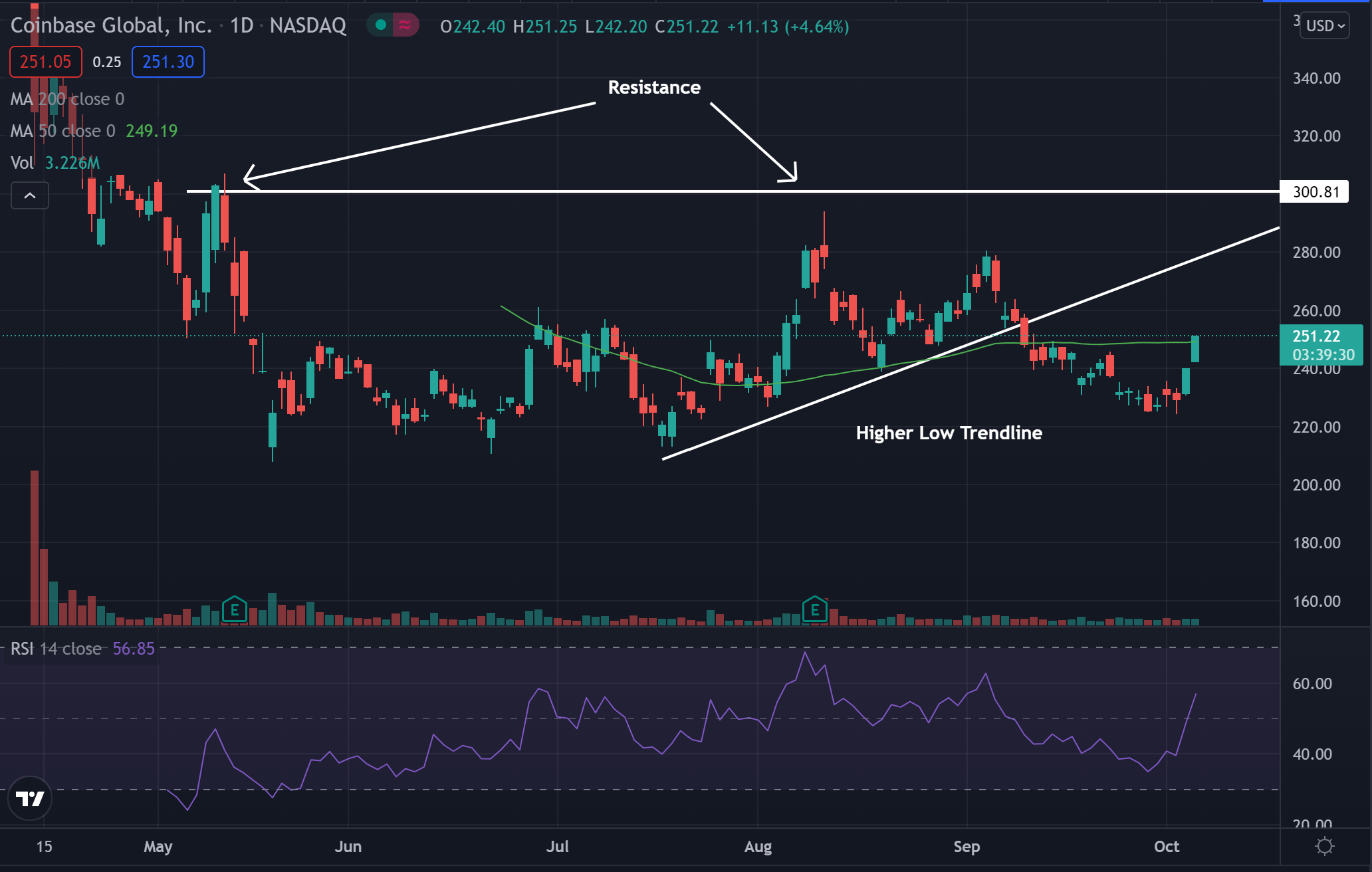Click the Aug date label on time axis

[x=758, y=847]
